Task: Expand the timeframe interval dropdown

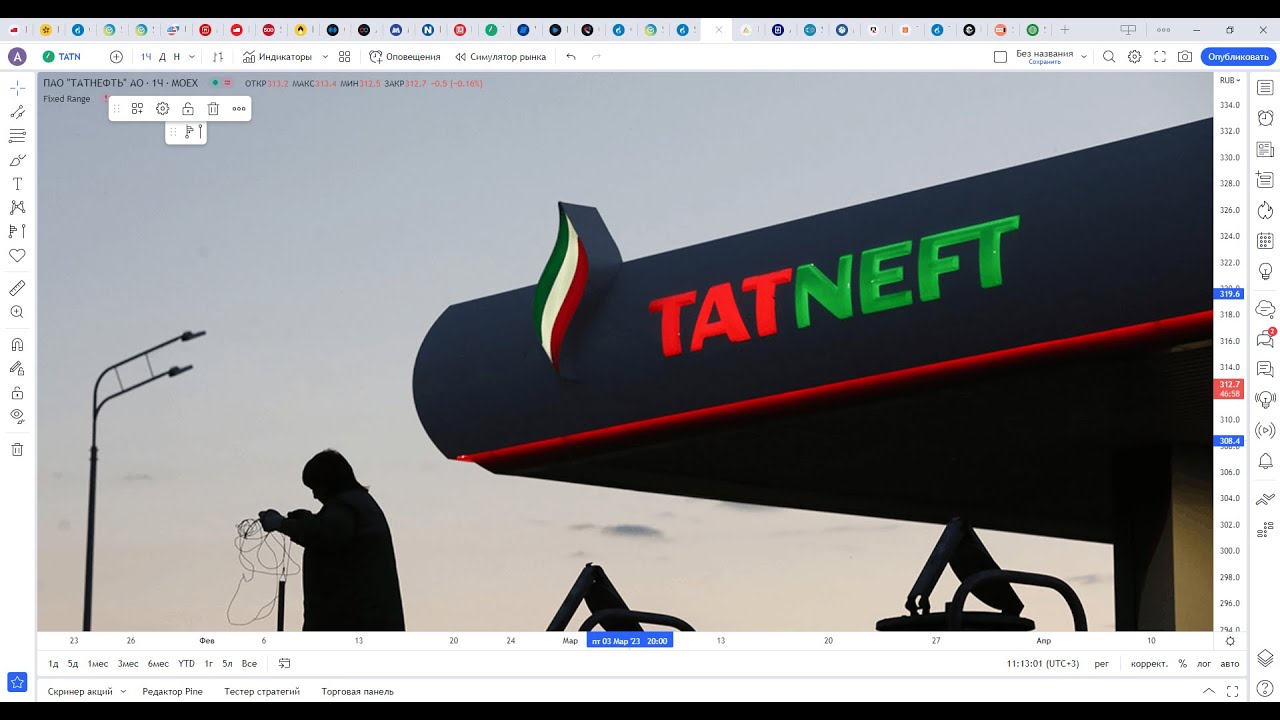Action: pos(192,57)
